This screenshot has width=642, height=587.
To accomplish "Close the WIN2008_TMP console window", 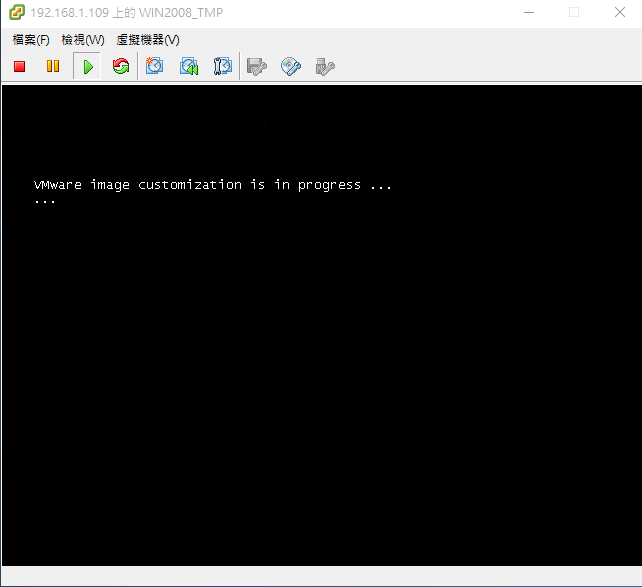I will coord(620,12).
